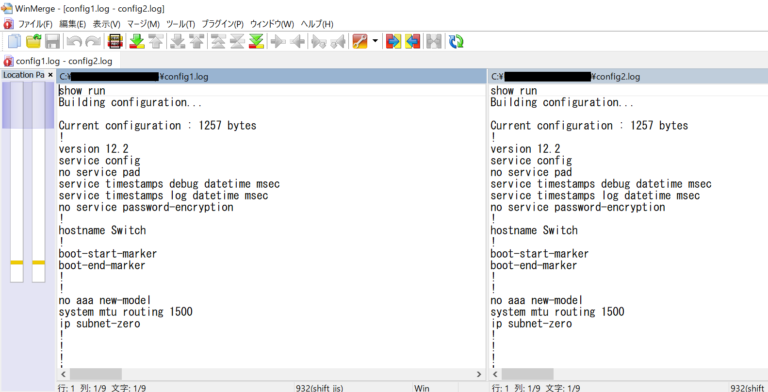Screen dimensions: 768x392
Task: Click 'no service password-encryption' in left pane
Action: point(146,207)
